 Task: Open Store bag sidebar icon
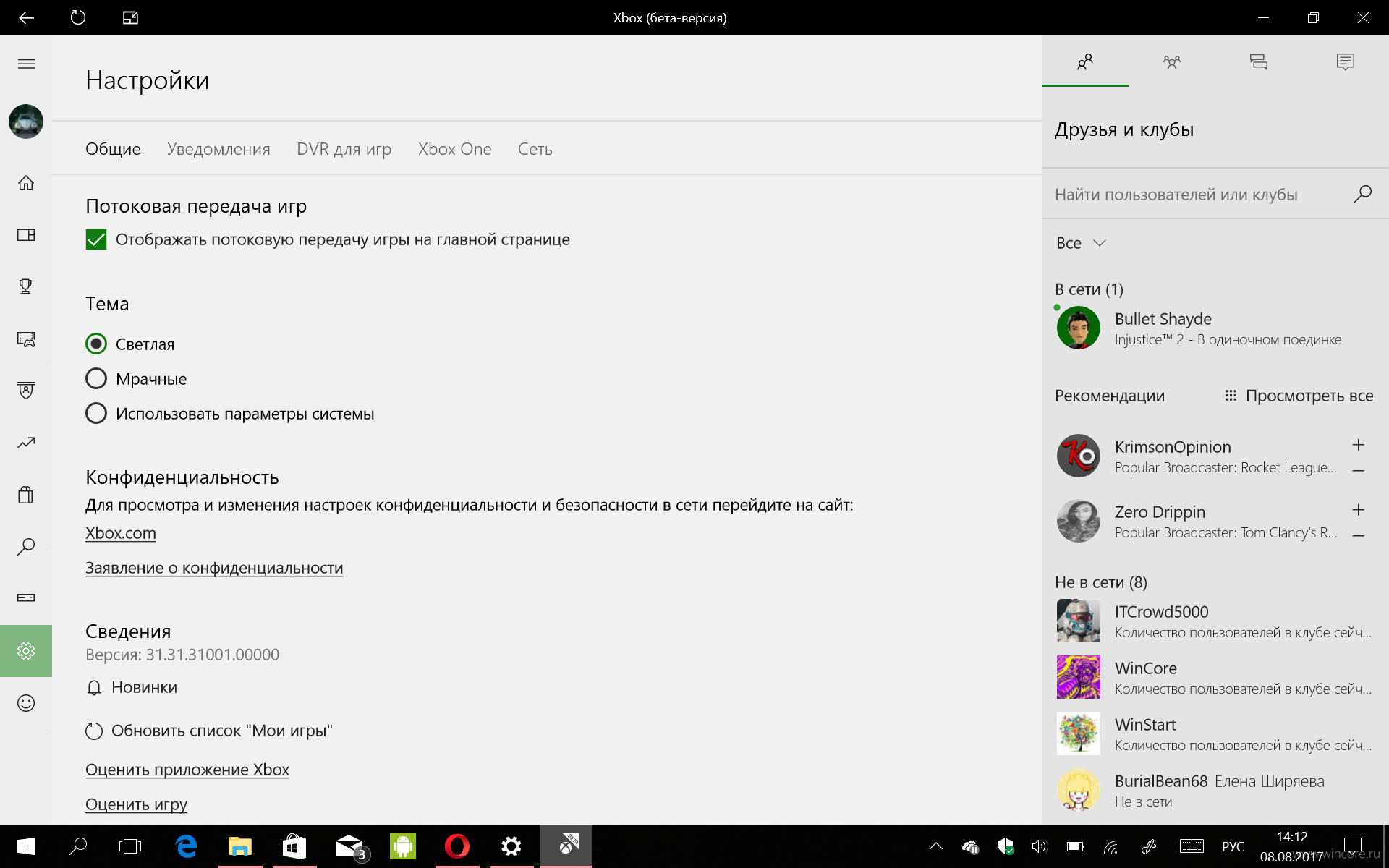pyautogui.click(x=26, y=495)
